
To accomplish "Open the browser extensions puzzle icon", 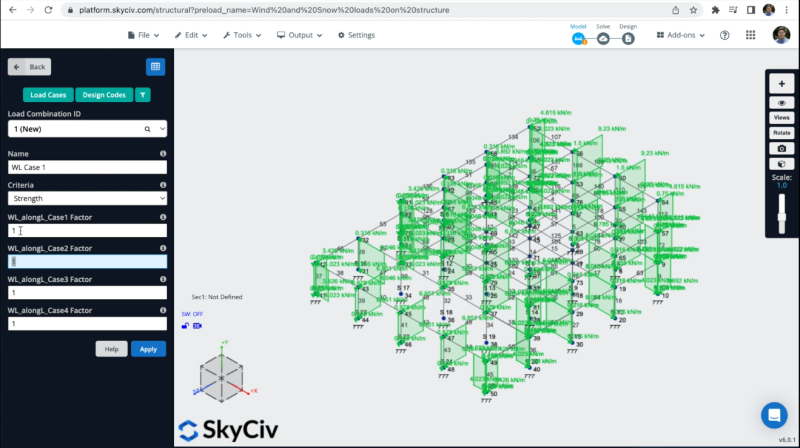I will (715, 10).
